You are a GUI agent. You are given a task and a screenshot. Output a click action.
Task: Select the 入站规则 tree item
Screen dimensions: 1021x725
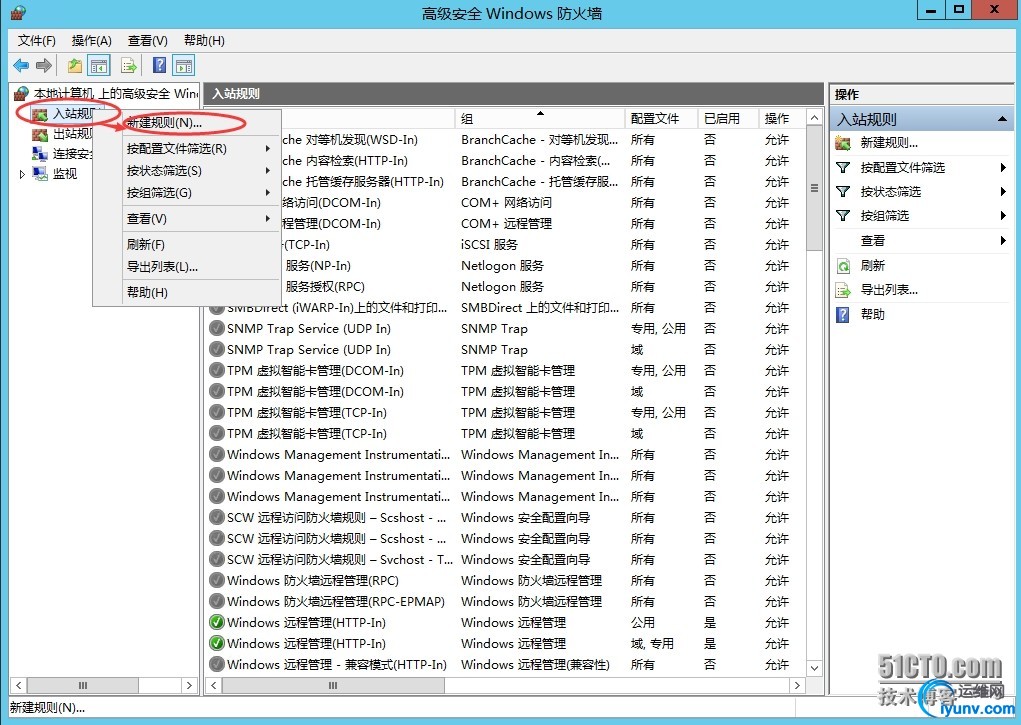click(x=74, y=114)
